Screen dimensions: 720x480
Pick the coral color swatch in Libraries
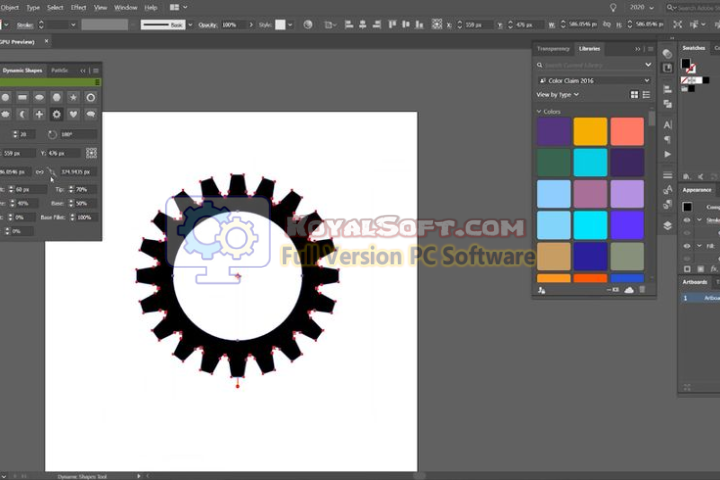click(627, 131)
